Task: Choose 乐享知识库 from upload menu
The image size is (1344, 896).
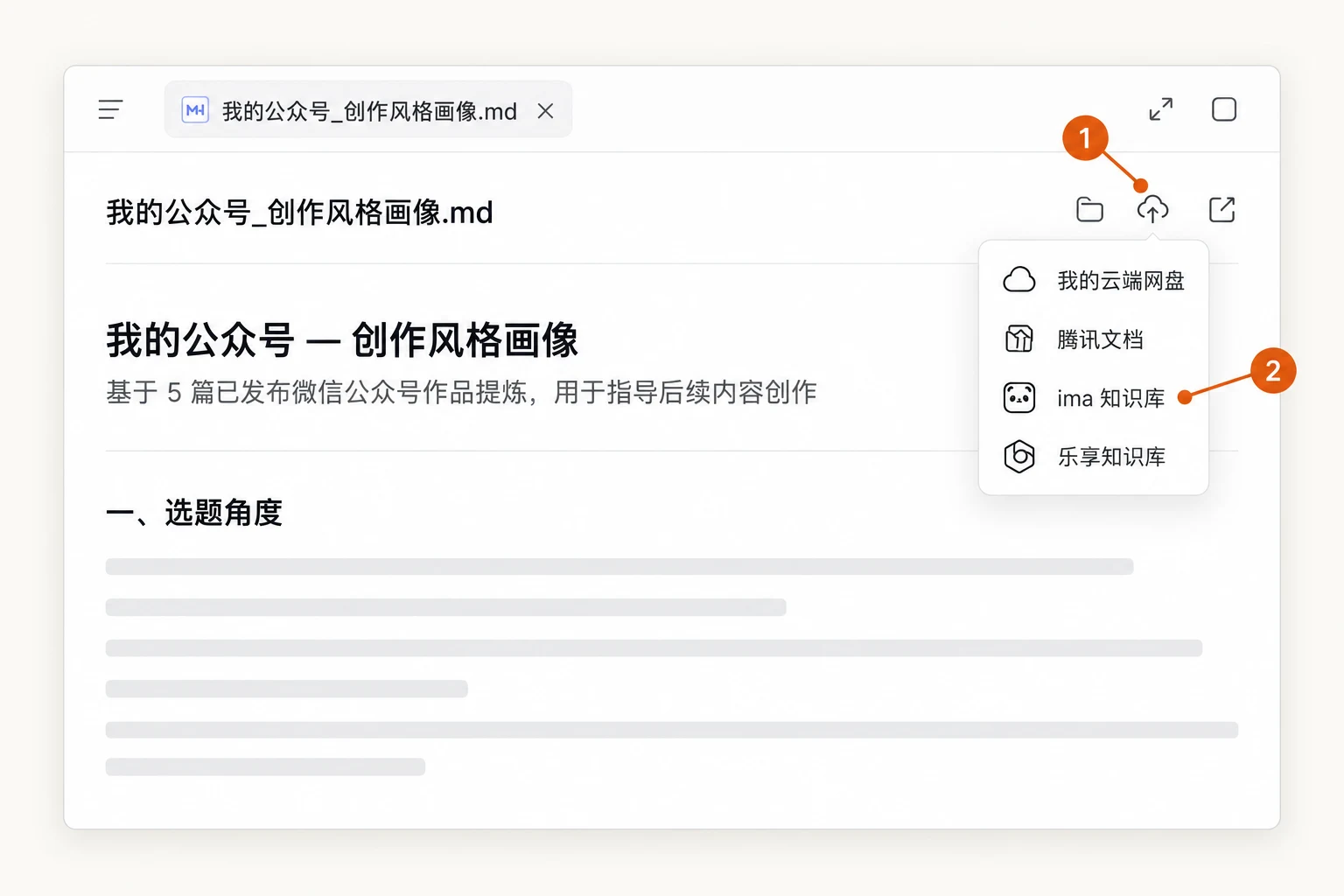Action: [x=1094, y=457]
